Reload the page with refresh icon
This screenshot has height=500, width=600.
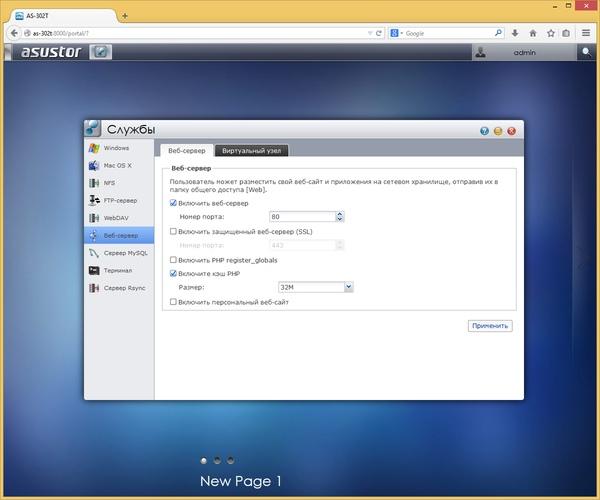coord(379,33)
